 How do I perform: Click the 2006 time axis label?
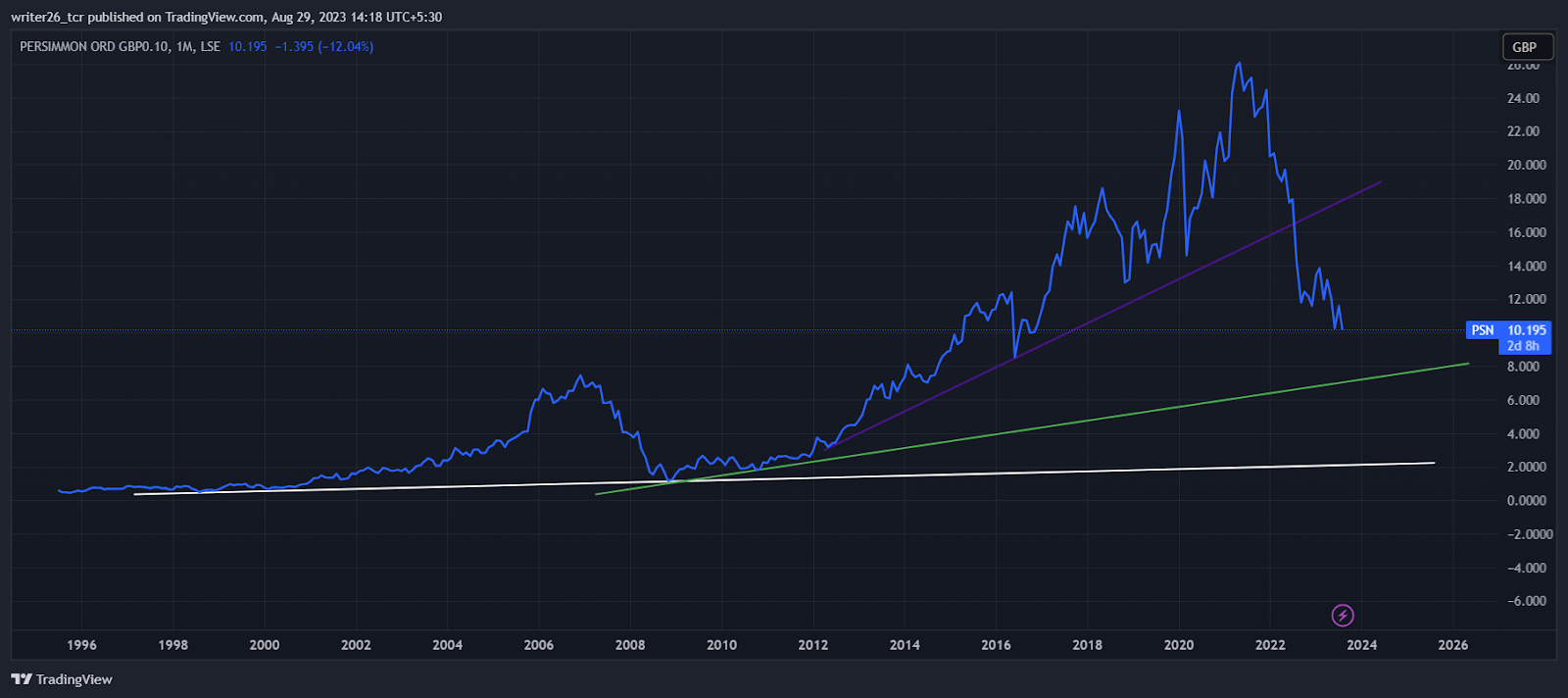[x=539, y=645]
